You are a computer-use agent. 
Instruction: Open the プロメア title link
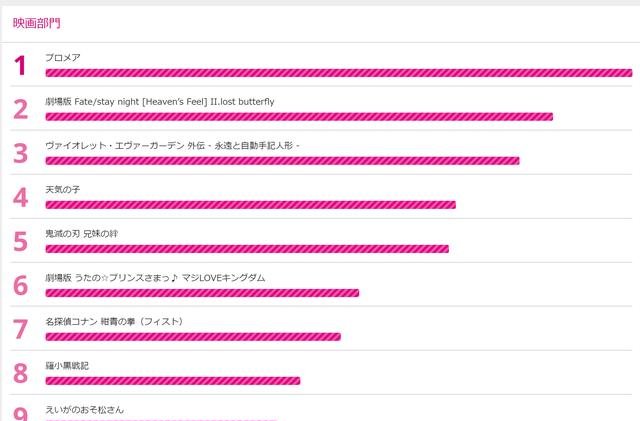pos(62,58)
